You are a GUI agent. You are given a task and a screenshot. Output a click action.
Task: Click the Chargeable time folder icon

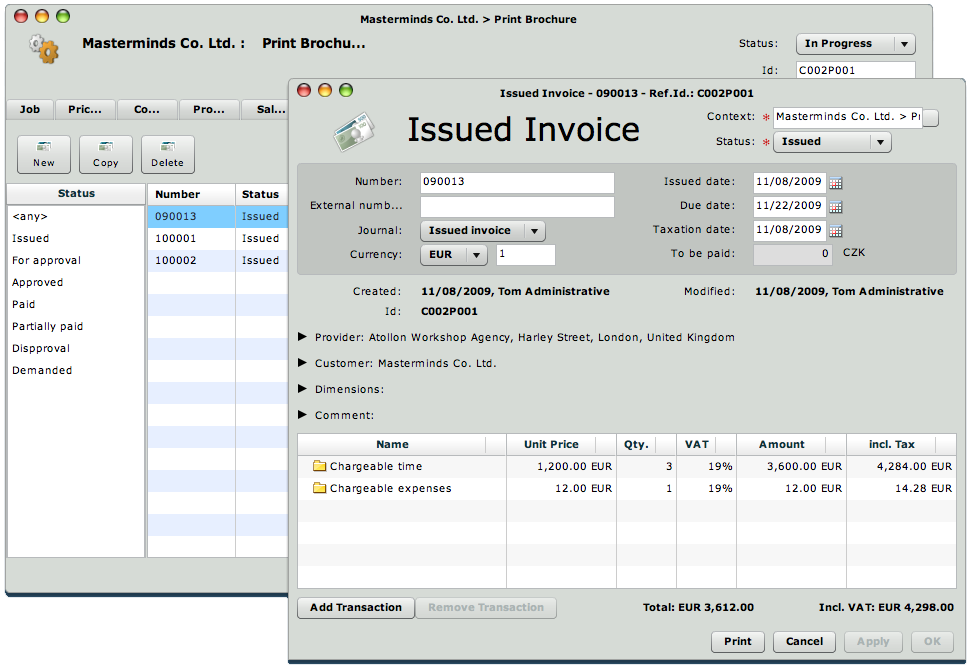320,466
